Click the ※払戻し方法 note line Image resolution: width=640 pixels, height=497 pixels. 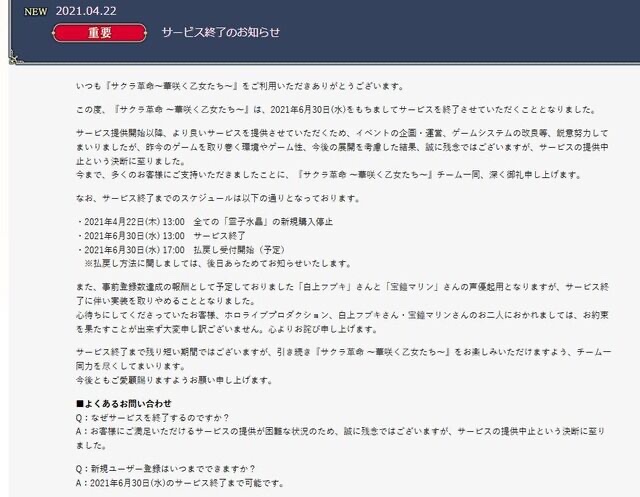tap(218, 264)
